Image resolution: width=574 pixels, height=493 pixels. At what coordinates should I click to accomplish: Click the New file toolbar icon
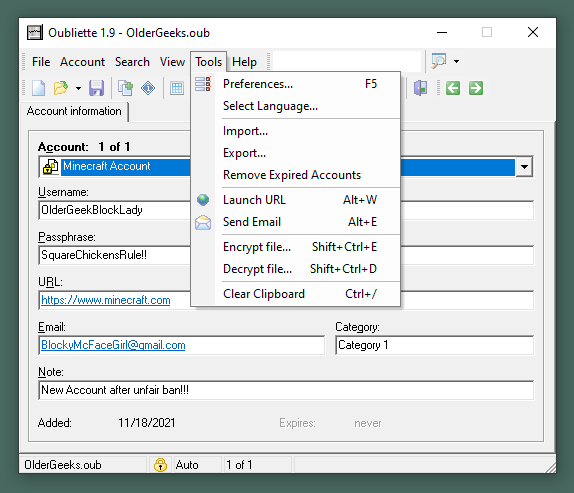[38, 88]
